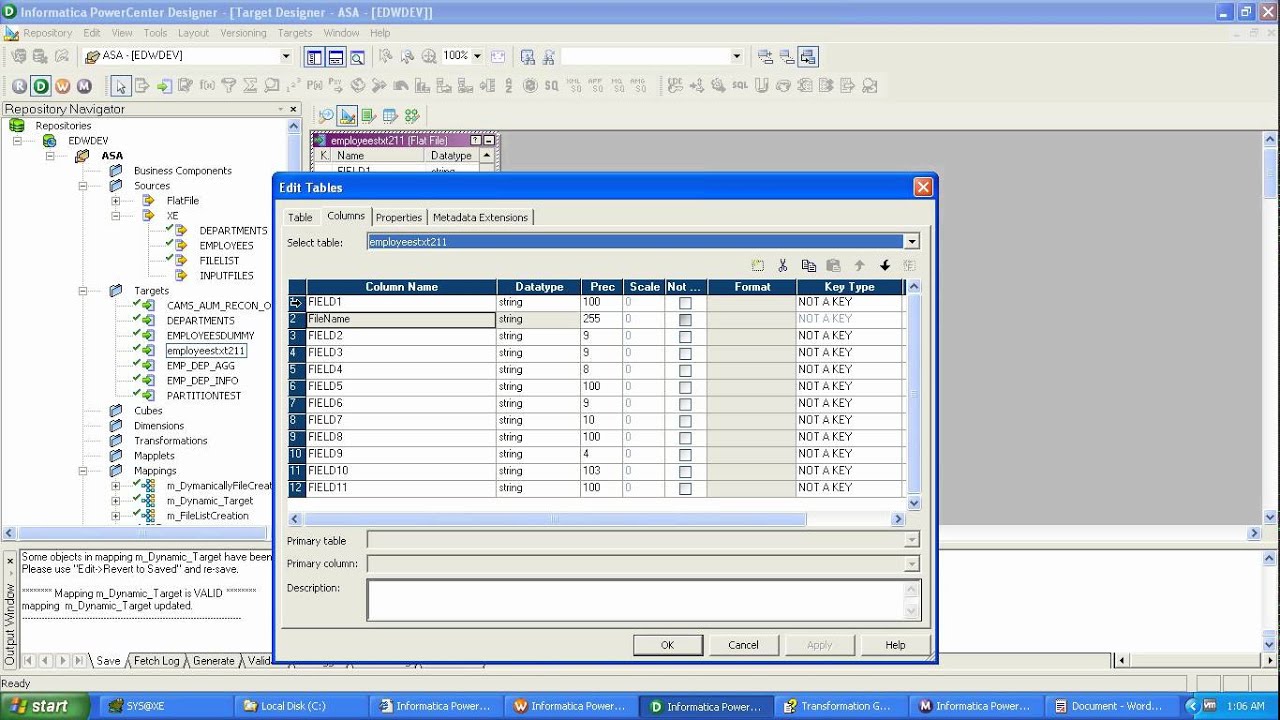Click the Filter funnel transformation icon
This screenshot has width=1280, height=720.
[229, 86]
